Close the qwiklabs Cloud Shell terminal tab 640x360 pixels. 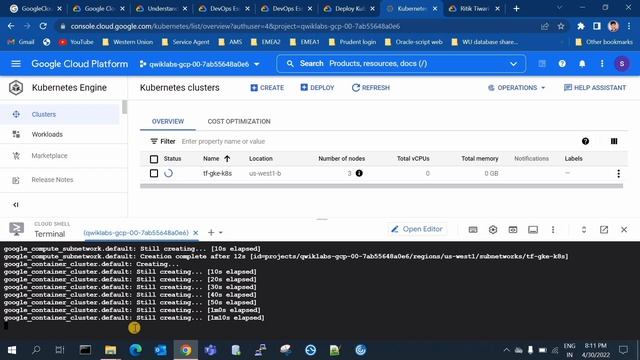196,233
